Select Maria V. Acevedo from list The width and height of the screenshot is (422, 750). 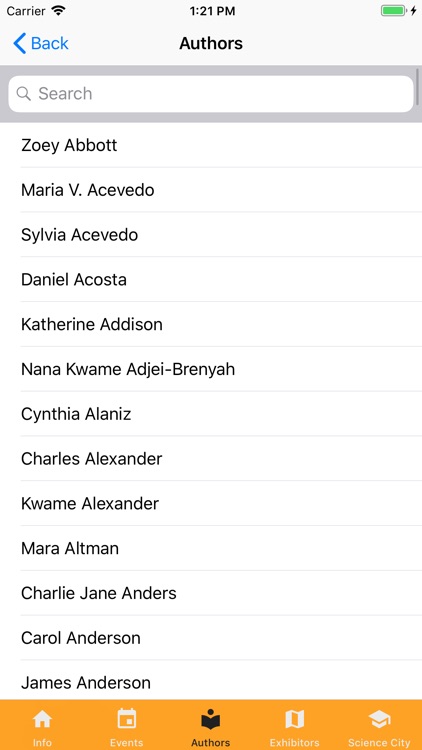click(x=211, y=190)
